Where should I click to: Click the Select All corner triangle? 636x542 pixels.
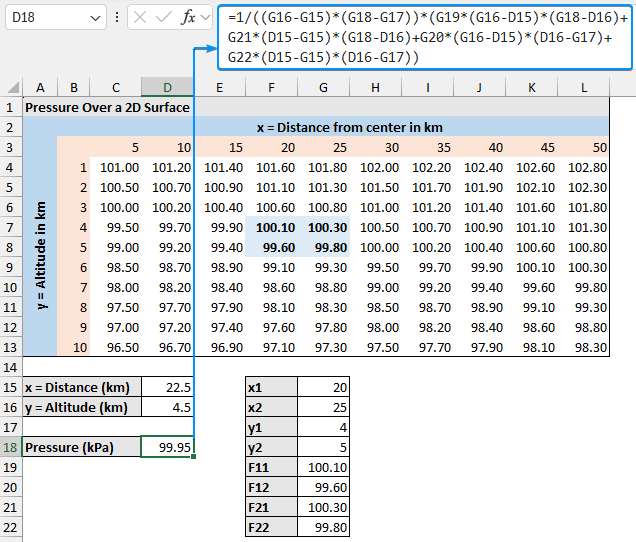tap(13, 87)
